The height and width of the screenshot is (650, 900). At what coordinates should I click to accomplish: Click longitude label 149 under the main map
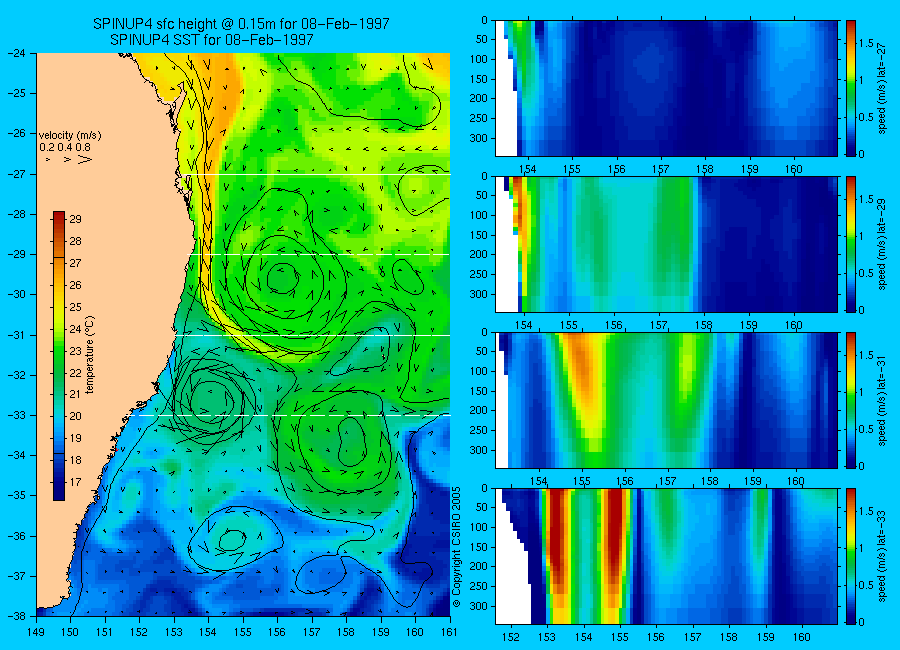[36, 632]
